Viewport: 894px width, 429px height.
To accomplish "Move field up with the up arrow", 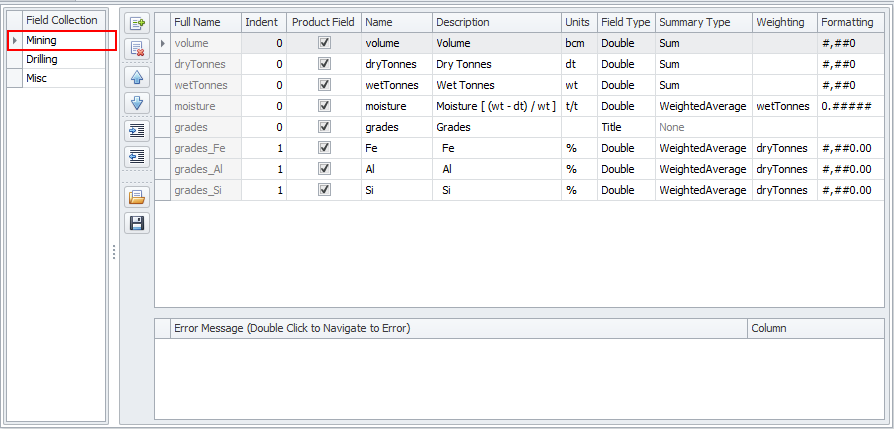I will [x=137, y=77].
